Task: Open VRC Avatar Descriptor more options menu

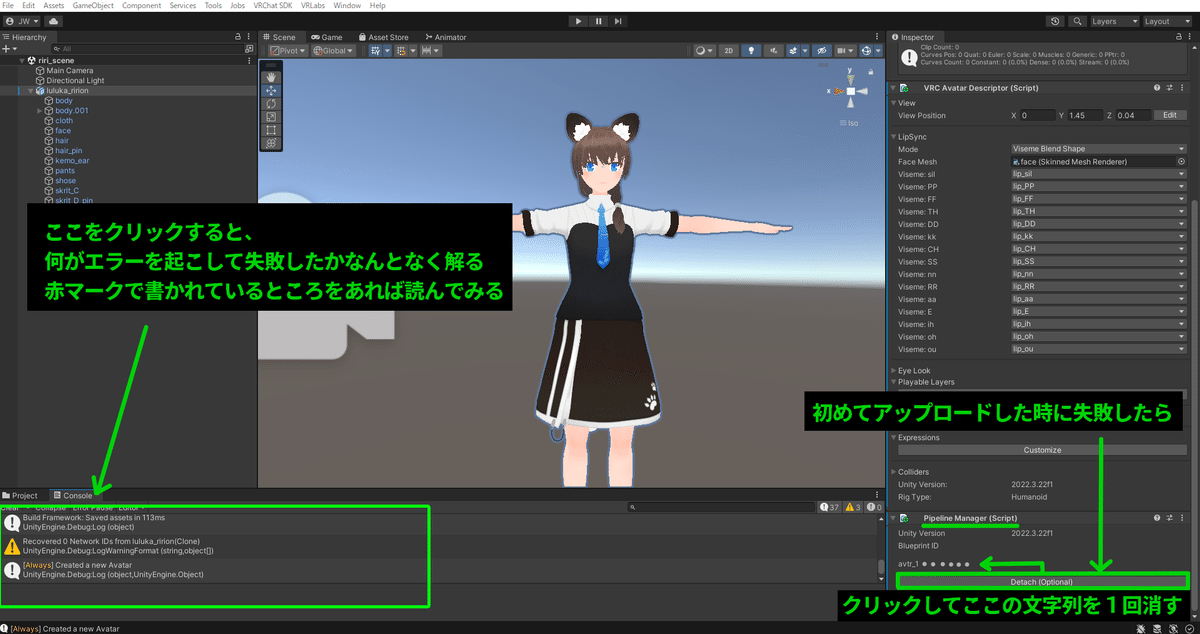Action: (x=1181, y=88)
